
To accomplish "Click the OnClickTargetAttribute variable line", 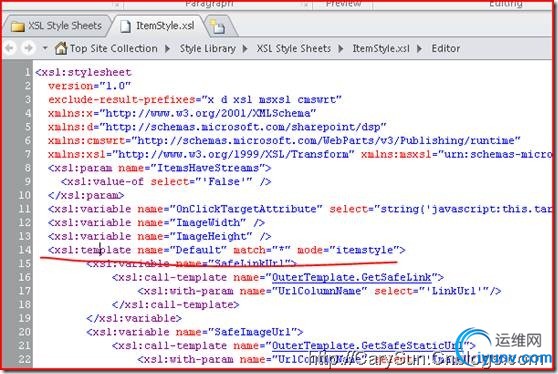I will click(300, 209).
